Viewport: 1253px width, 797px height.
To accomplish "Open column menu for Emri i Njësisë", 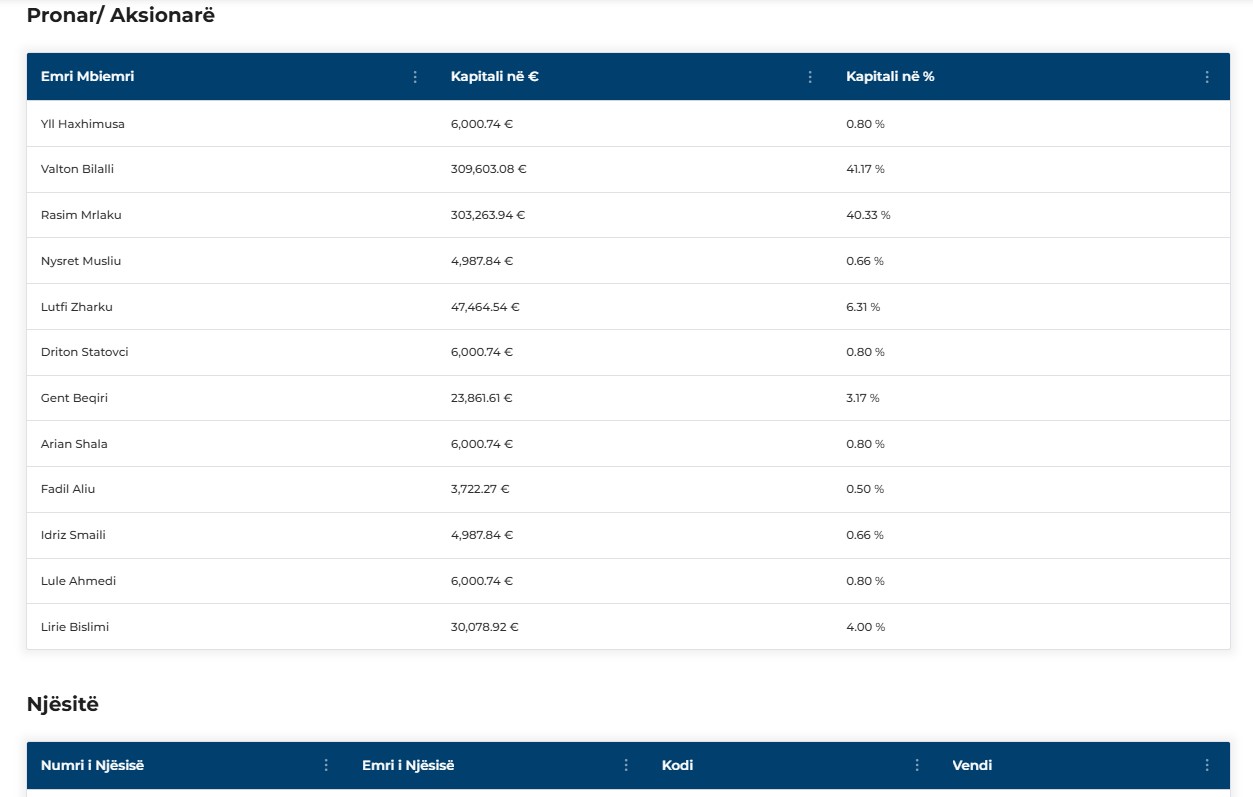I will [x=626, y=765].
